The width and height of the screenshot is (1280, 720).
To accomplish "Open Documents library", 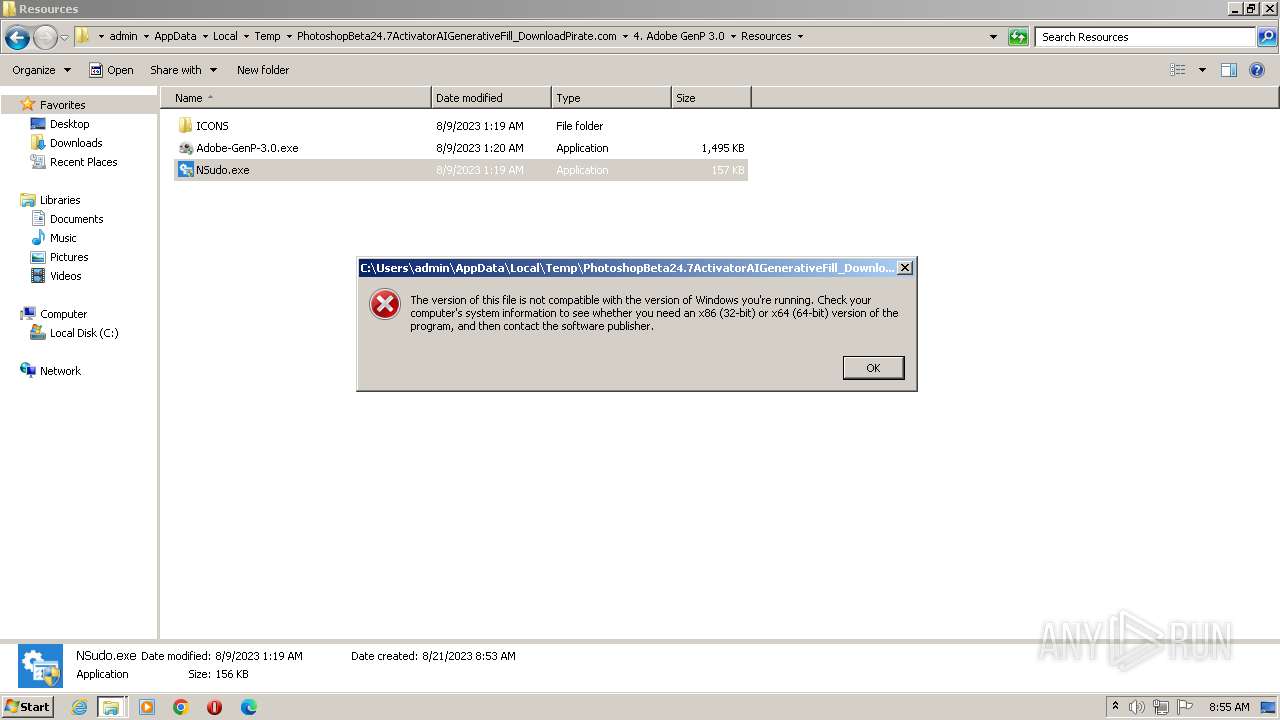I will point(76,219).
